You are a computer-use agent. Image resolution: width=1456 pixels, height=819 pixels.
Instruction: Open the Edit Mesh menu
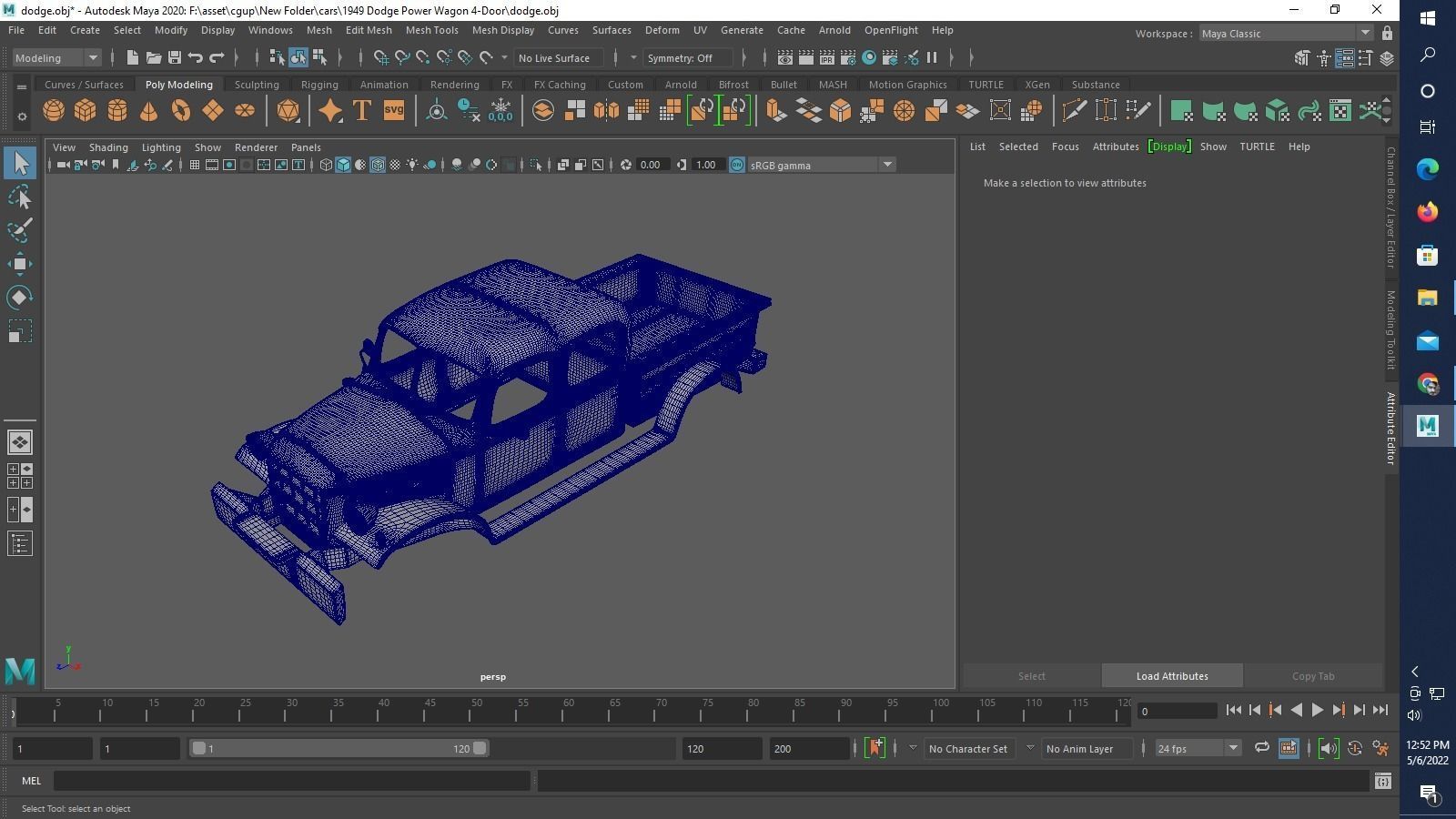click(369, 30)
